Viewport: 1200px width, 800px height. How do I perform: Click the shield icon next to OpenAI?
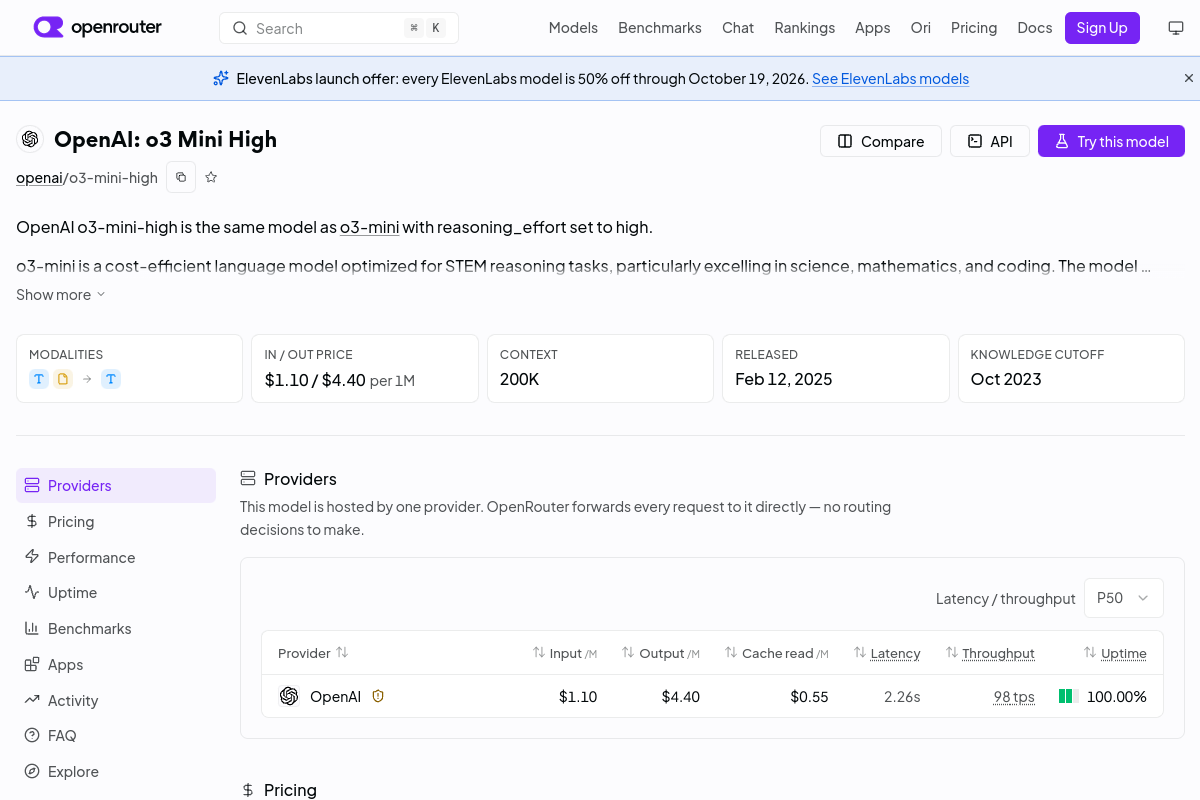pyautogui.click(x=378, y=696)
